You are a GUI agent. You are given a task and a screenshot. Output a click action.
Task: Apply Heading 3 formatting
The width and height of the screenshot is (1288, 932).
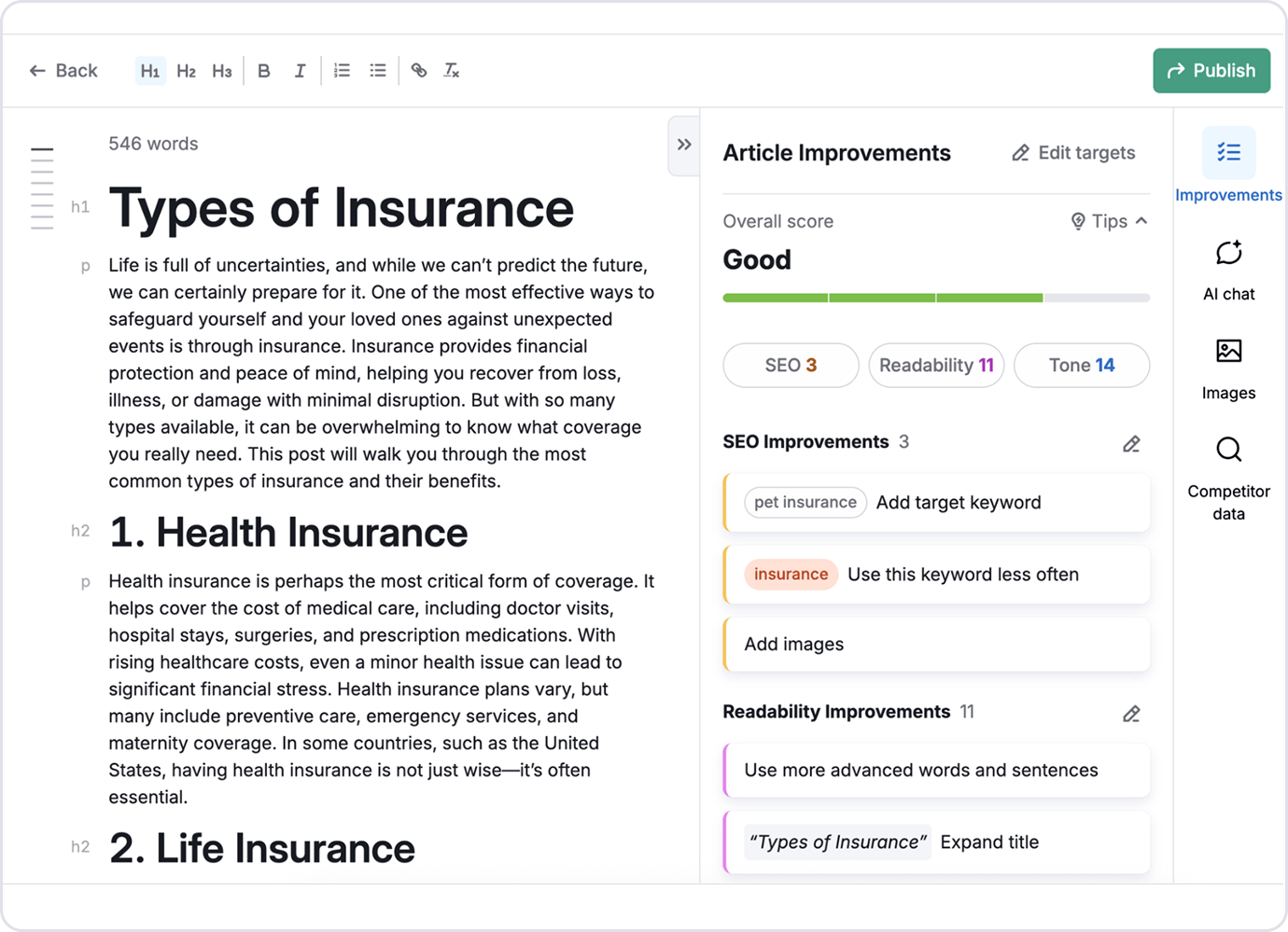tap(222, 70)
